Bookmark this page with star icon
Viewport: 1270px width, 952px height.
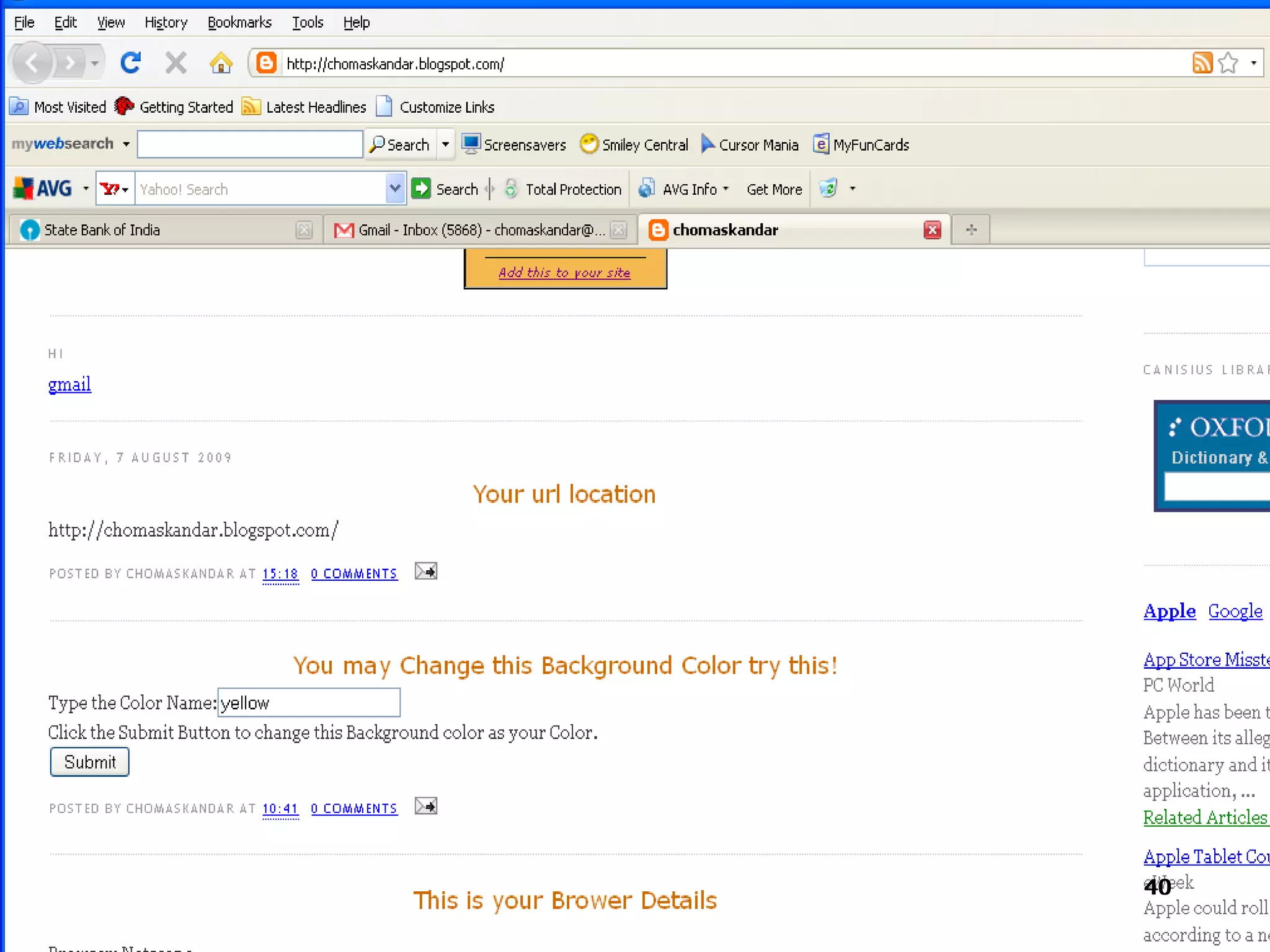tap(1228, 63)
